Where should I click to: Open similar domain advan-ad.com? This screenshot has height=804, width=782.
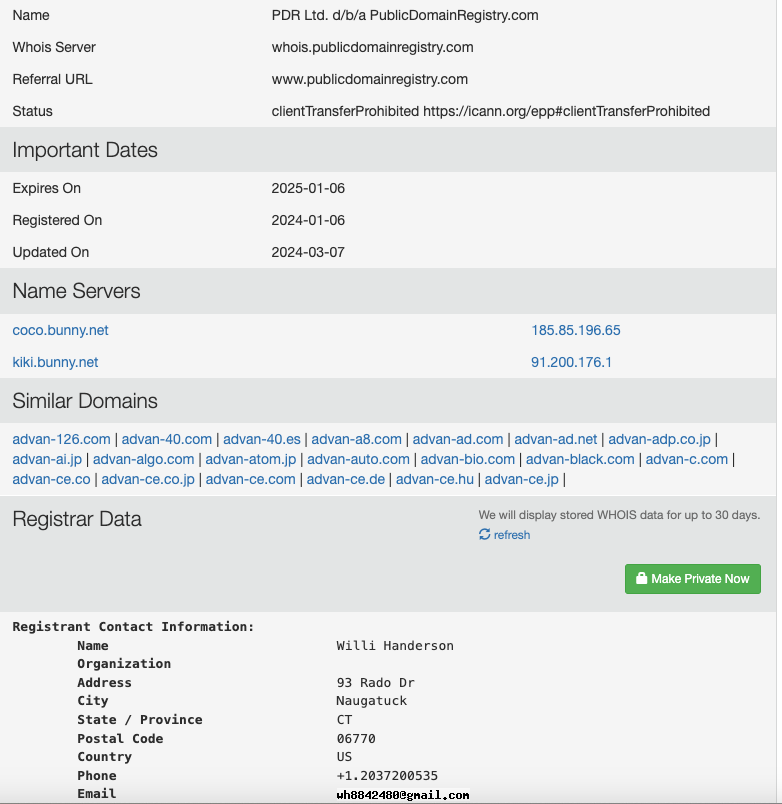[458, 439]
